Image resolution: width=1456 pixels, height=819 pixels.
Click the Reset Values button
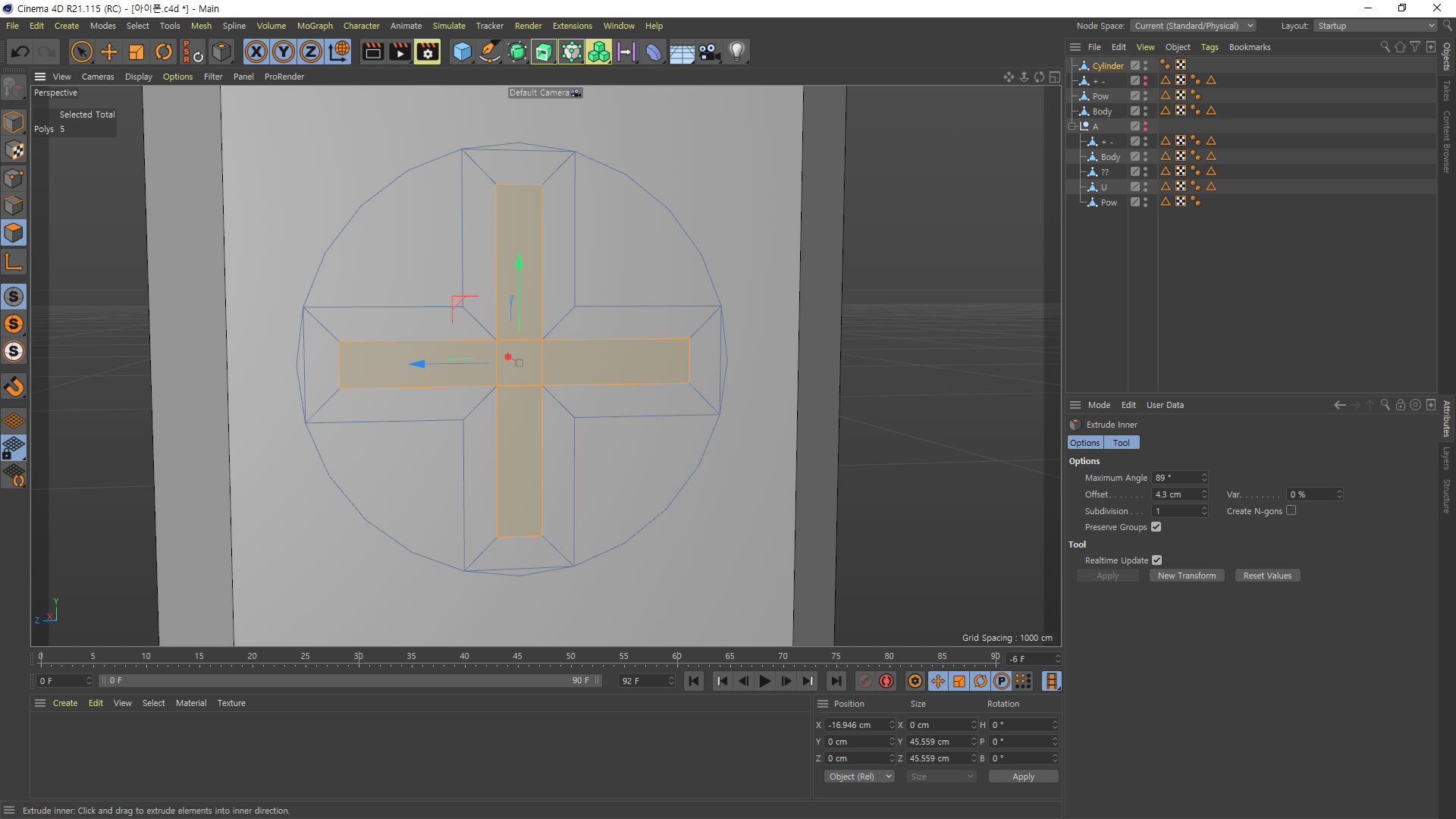tap(1267, 576)
